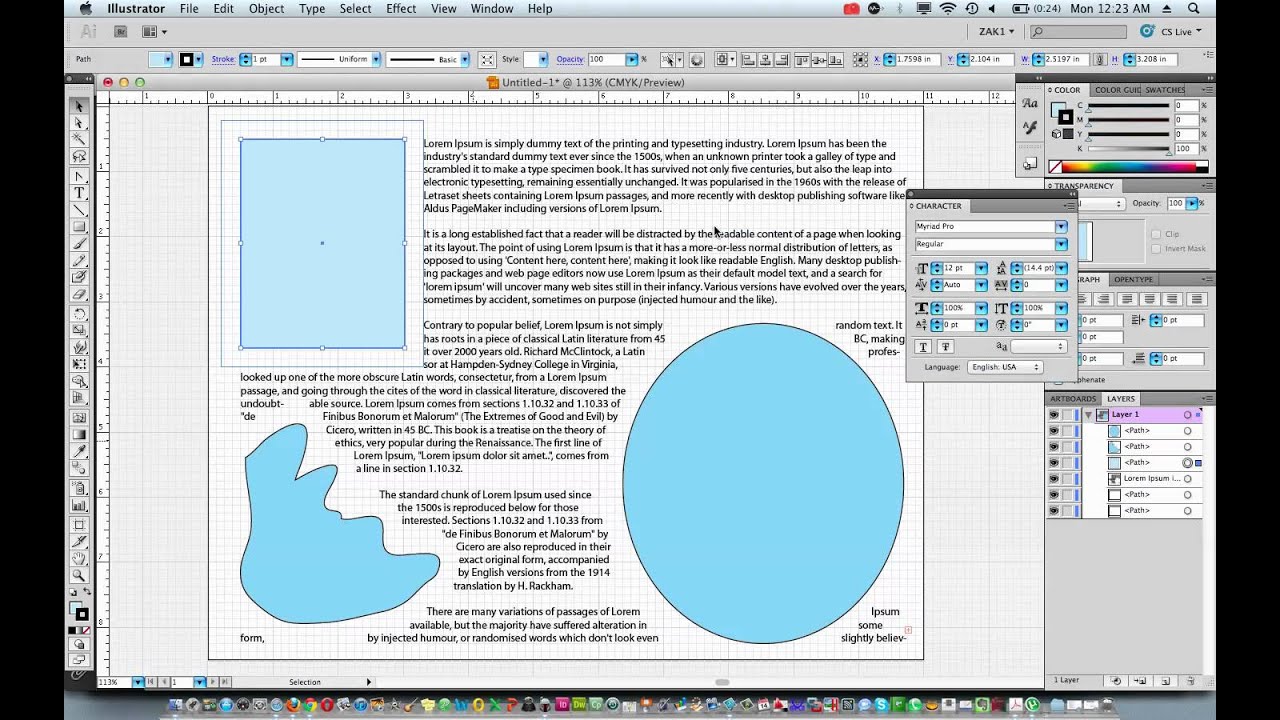Viewport: 1280px width, 720px height.
Task: Open the Effect menu
Action: (401, 8)
